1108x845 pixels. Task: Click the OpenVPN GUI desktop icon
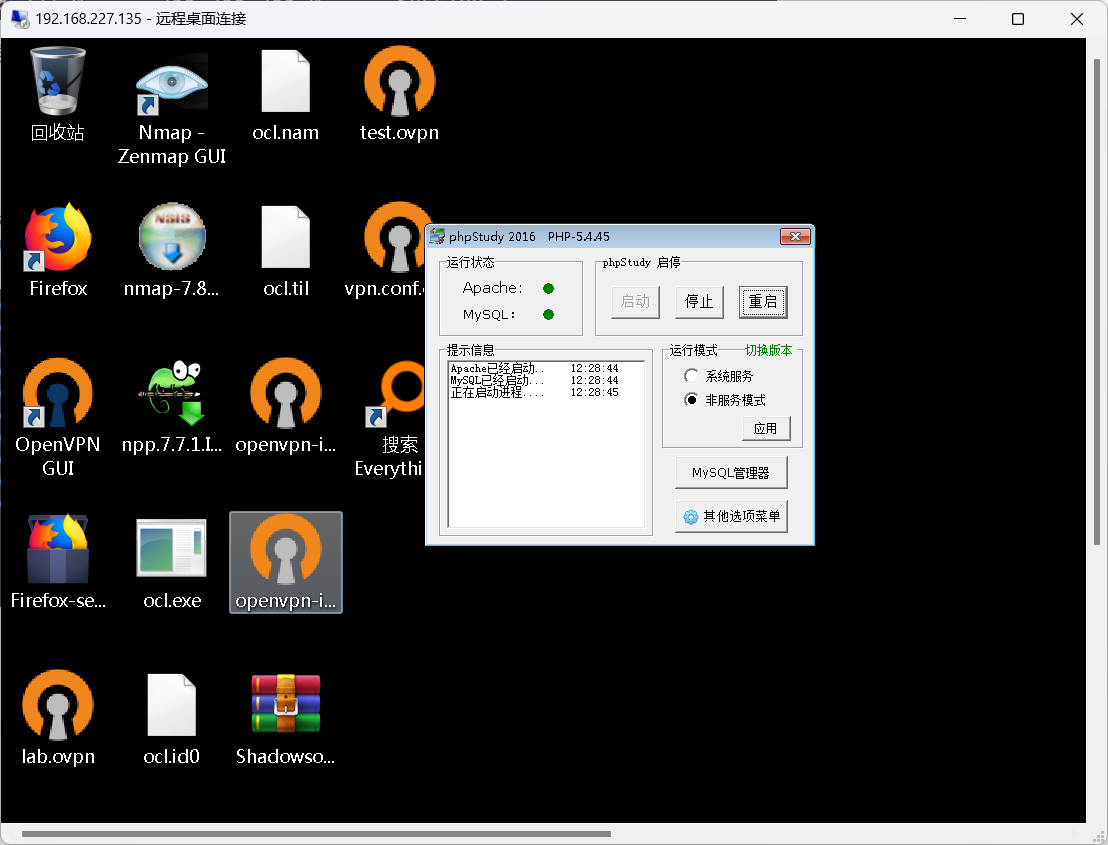[58, 395]
